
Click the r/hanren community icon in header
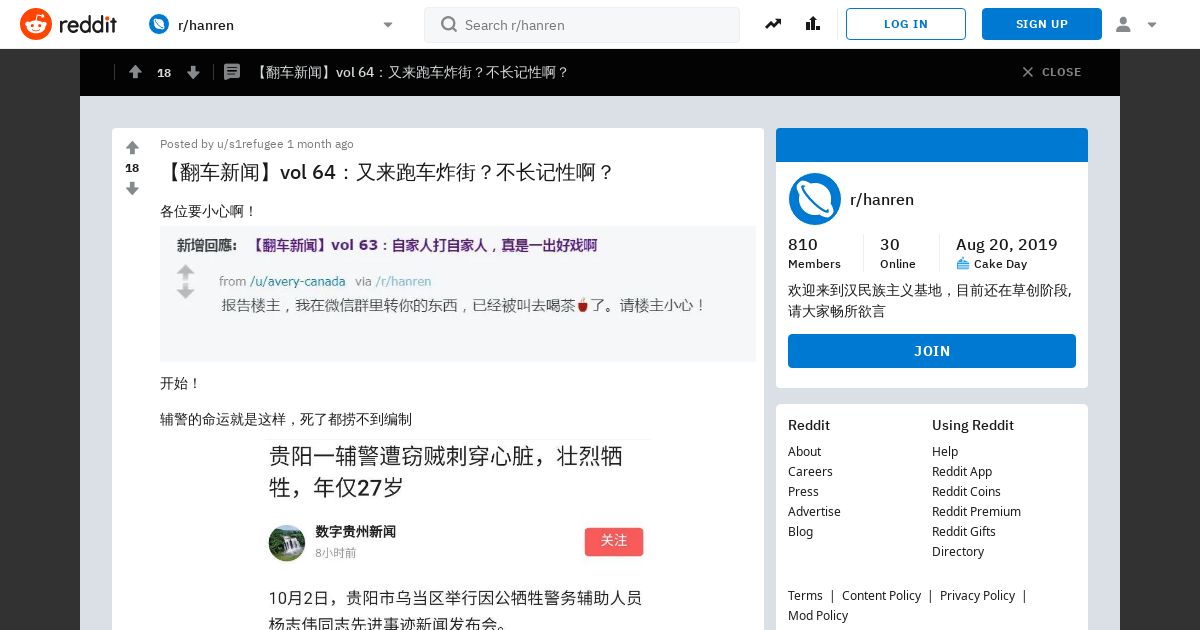coord(159,24)
